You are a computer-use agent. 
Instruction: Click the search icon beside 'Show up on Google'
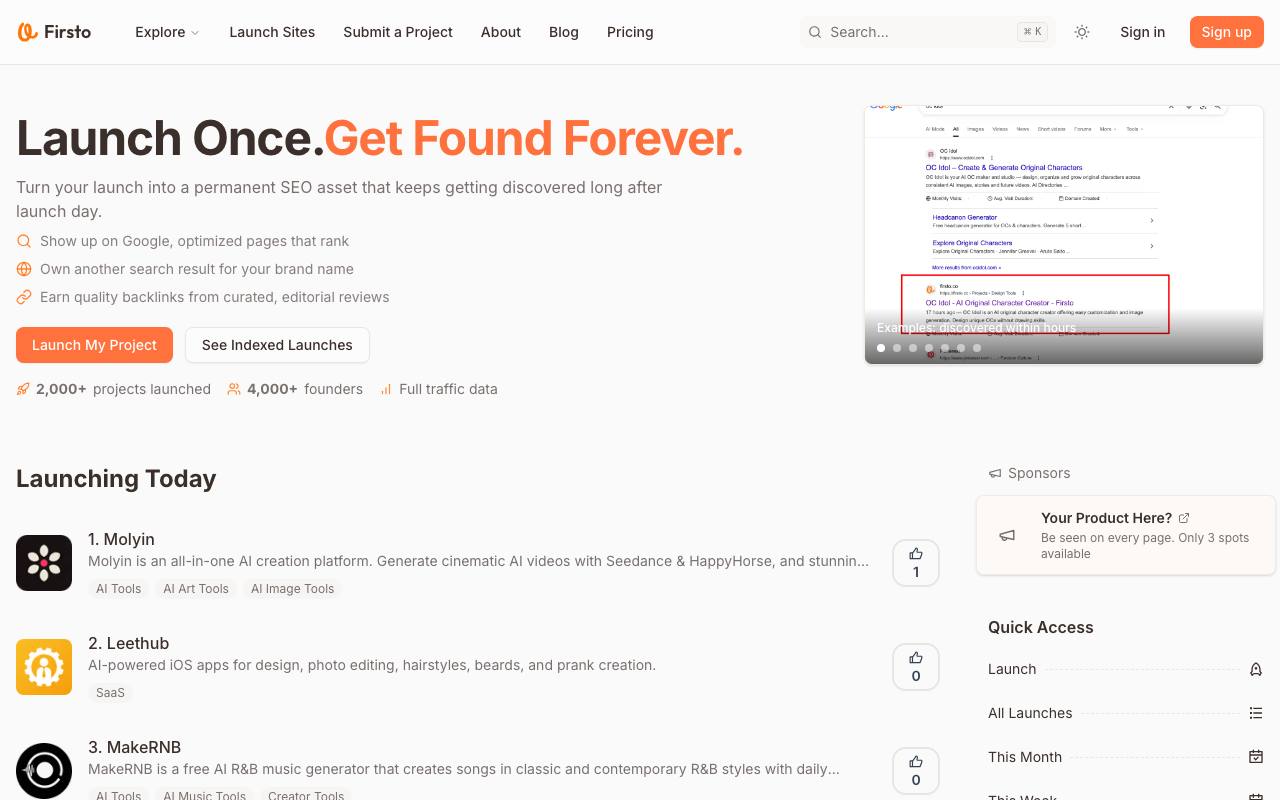pyautogui.click(x=24, y=241)
